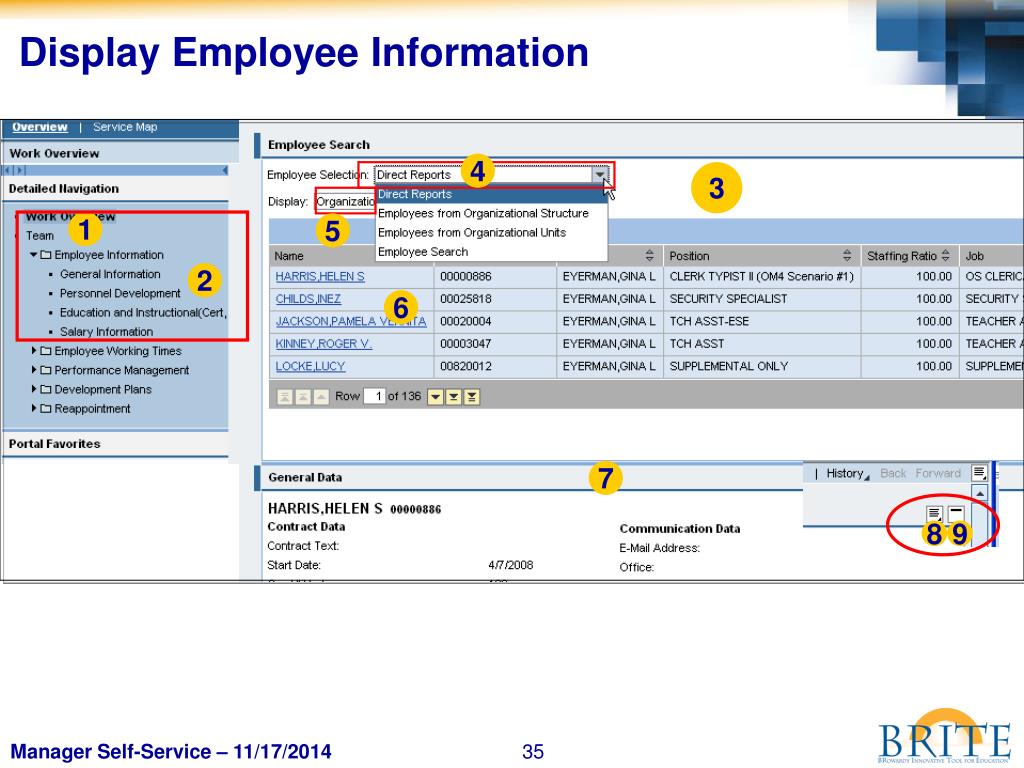
Task: Move up one row in the table
Action: click(x=321, y=396)
